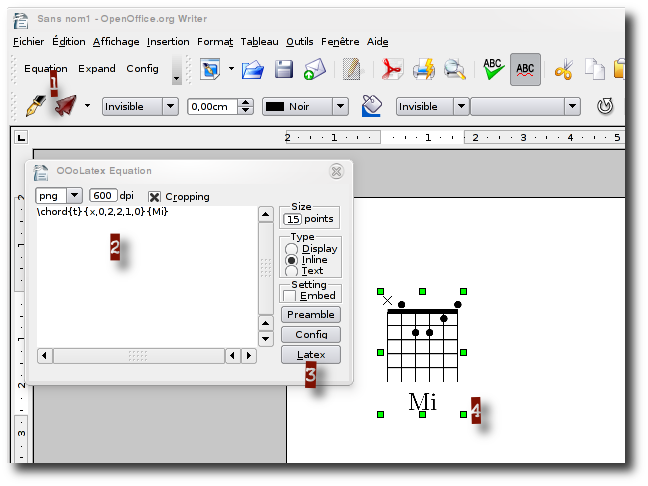Click the Save floppy disk icon
The width and height of the screenshot is (648, 486).
[x=284, y=69]
